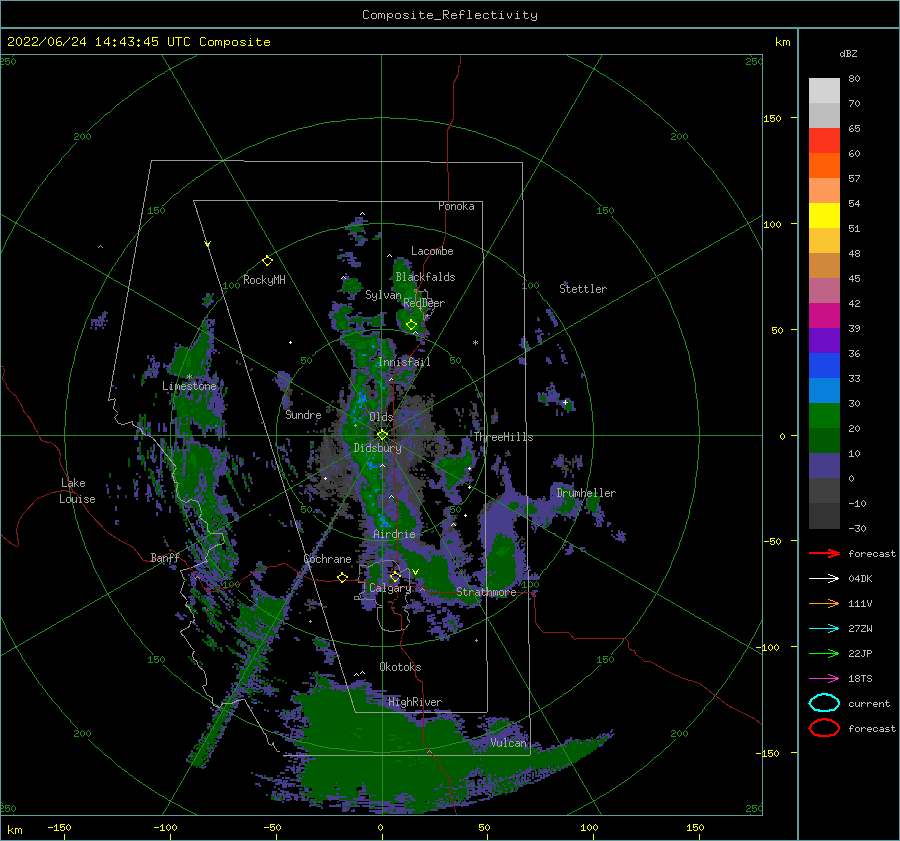Select the slate purple 0-10 dBZ band
Screen dimensions: 900x841
tap(824, 465)
